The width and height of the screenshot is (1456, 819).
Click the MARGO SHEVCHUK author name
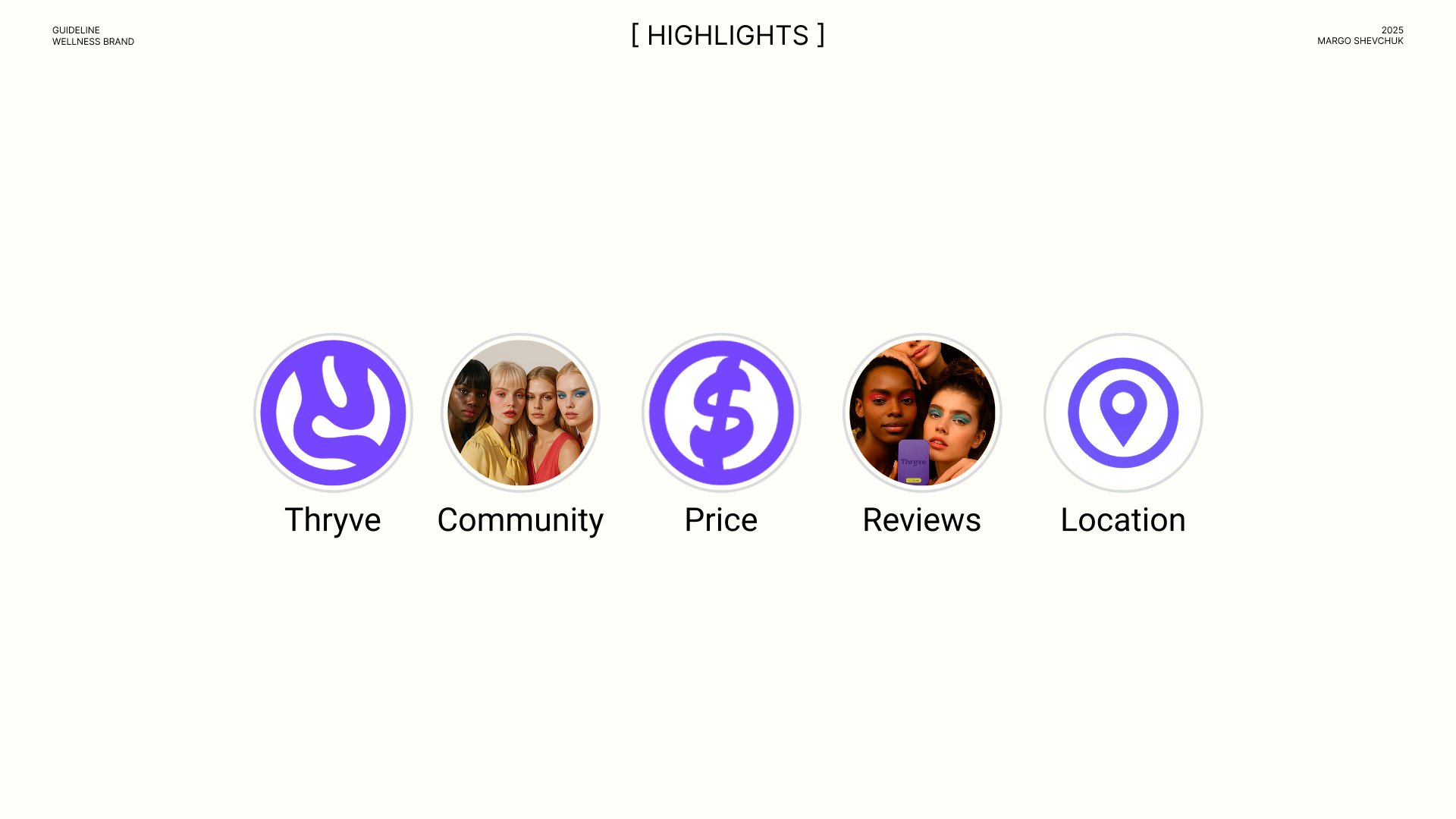(1360, 41)
